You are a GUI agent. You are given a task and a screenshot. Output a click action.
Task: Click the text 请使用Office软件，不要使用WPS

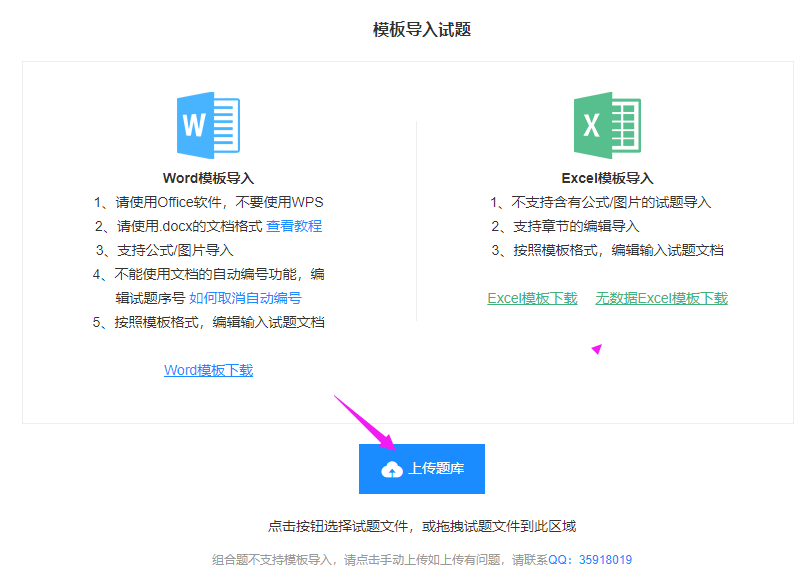220,202
